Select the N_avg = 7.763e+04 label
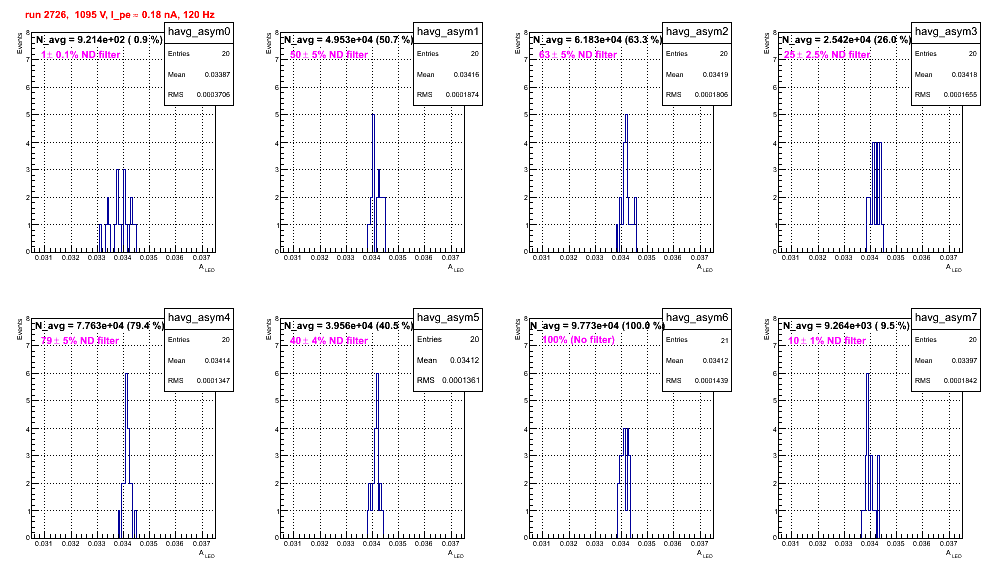The image size is (996, 572). point(99,326)
